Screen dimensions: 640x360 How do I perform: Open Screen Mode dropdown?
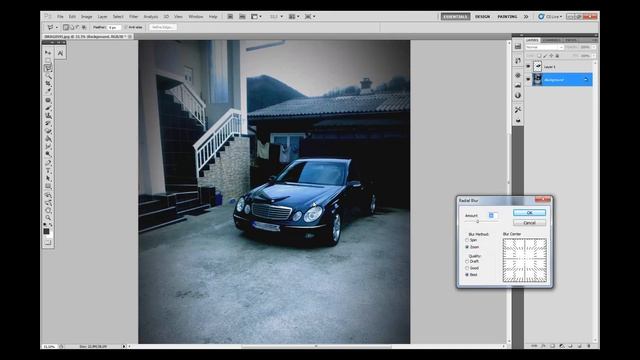(310, 17)
